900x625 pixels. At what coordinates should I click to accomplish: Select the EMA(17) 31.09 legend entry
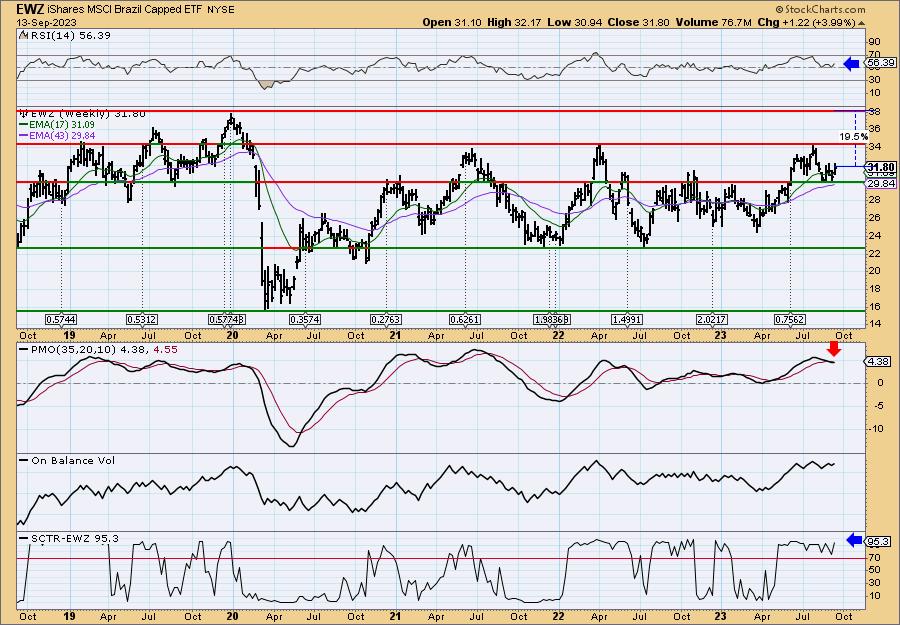point(57,125)
